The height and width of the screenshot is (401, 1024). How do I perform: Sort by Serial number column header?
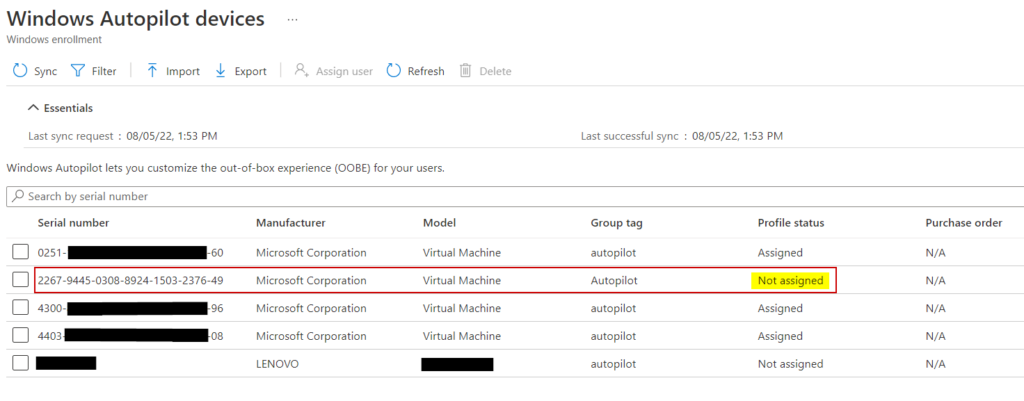[x=73, y=223]
